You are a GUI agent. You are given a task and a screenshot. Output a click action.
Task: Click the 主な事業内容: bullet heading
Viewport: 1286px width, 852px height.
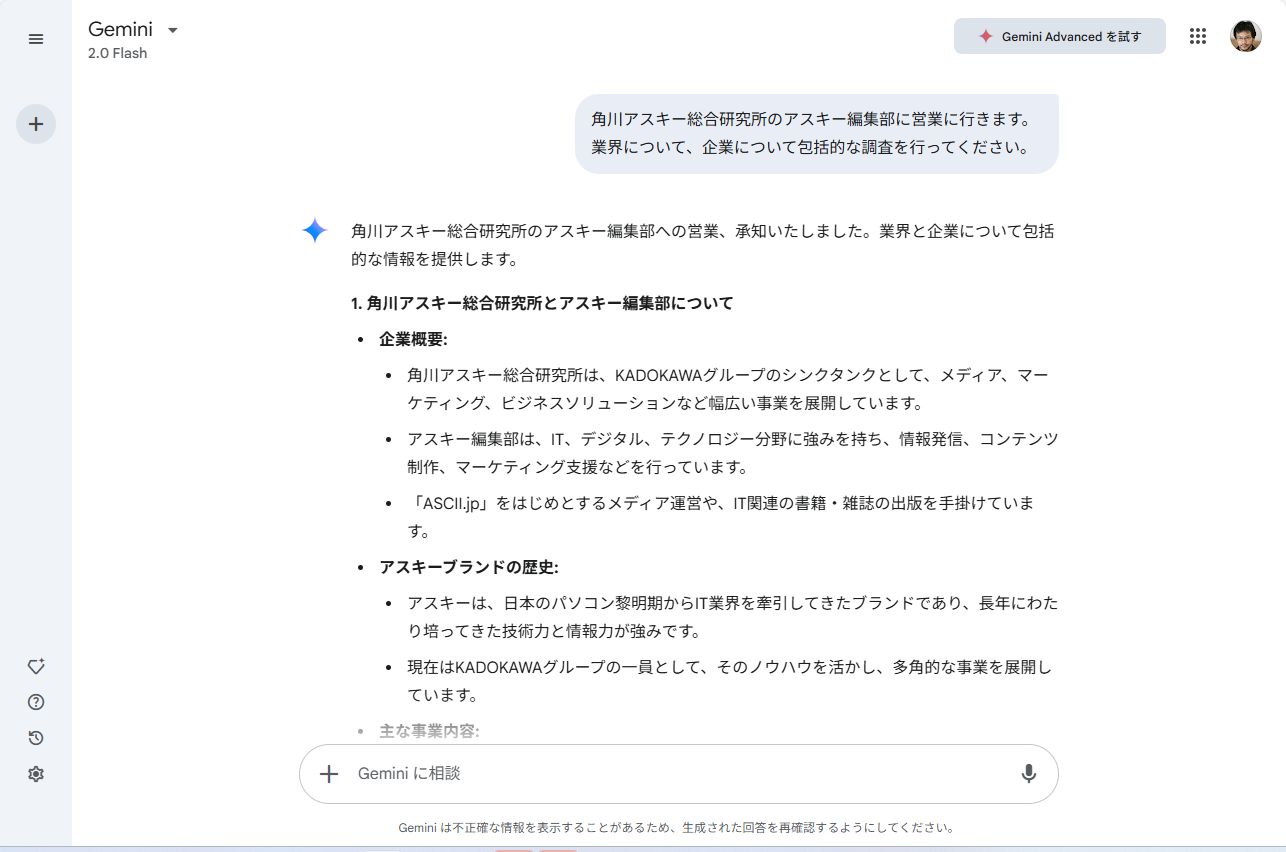[x=429, y=731]
